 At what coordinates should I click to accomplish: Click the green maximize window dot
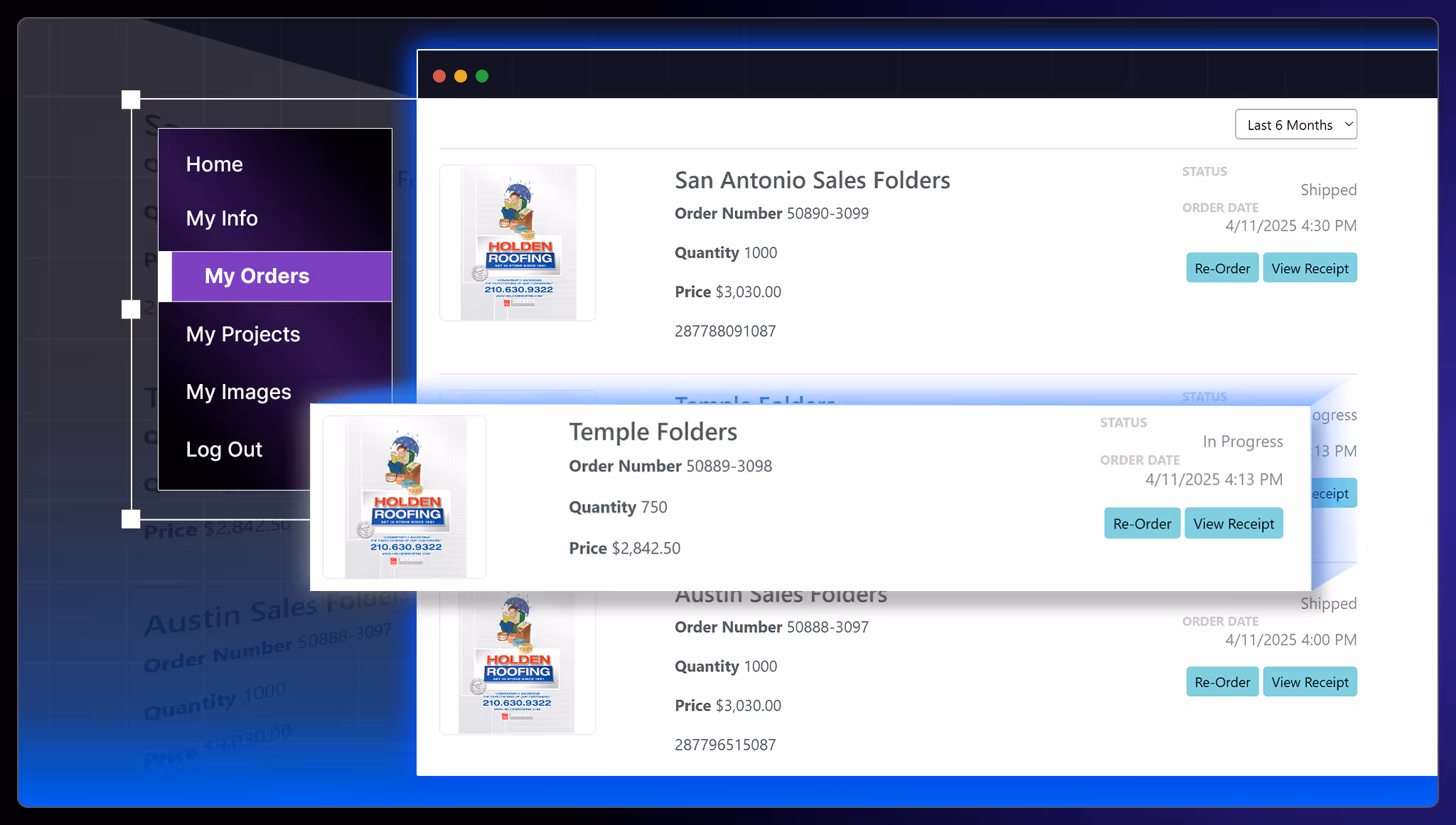(482, 76)
